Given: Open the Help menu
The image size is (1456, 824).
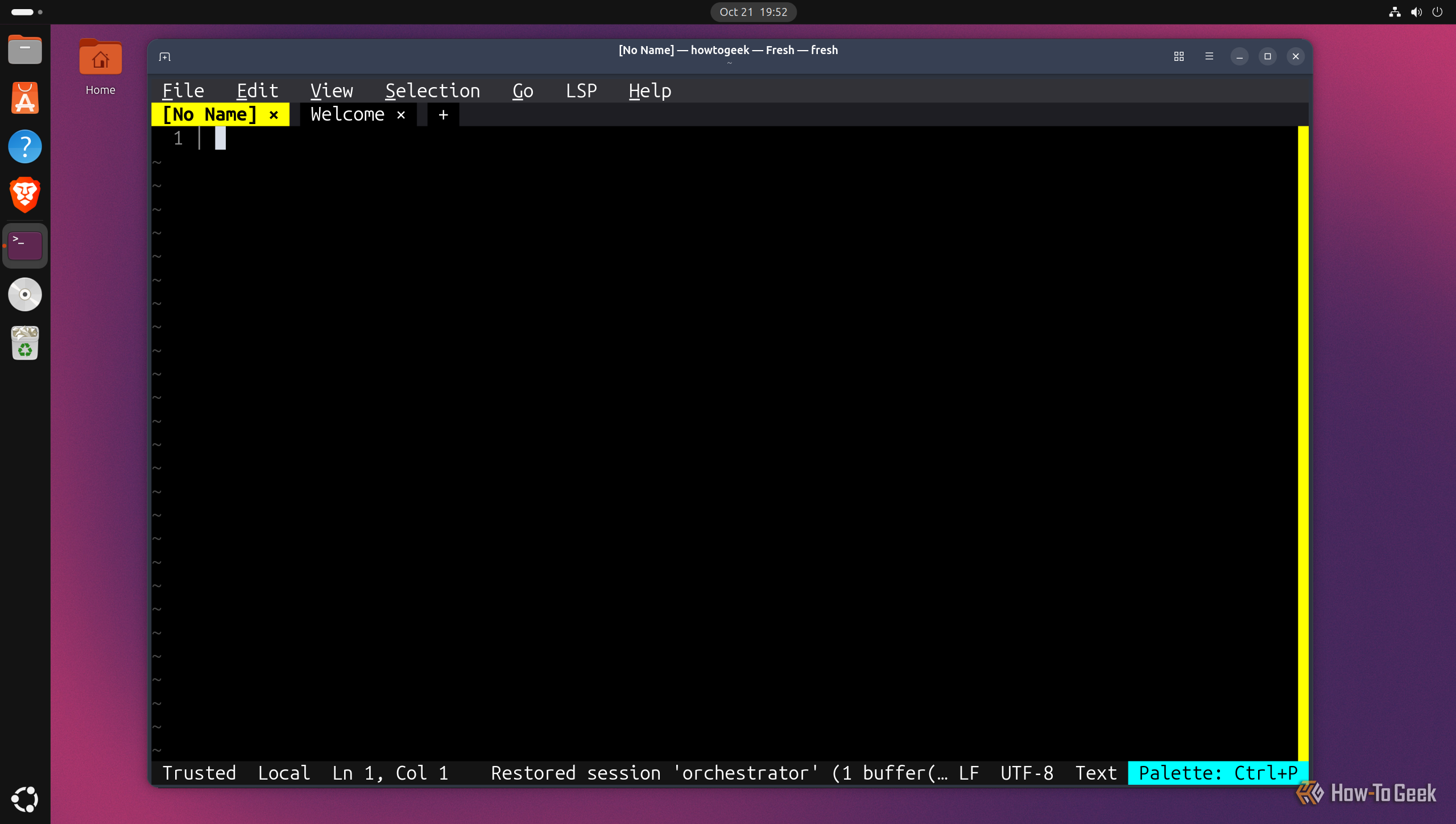Looking at the screenshot, I should [x=650, y=90].
